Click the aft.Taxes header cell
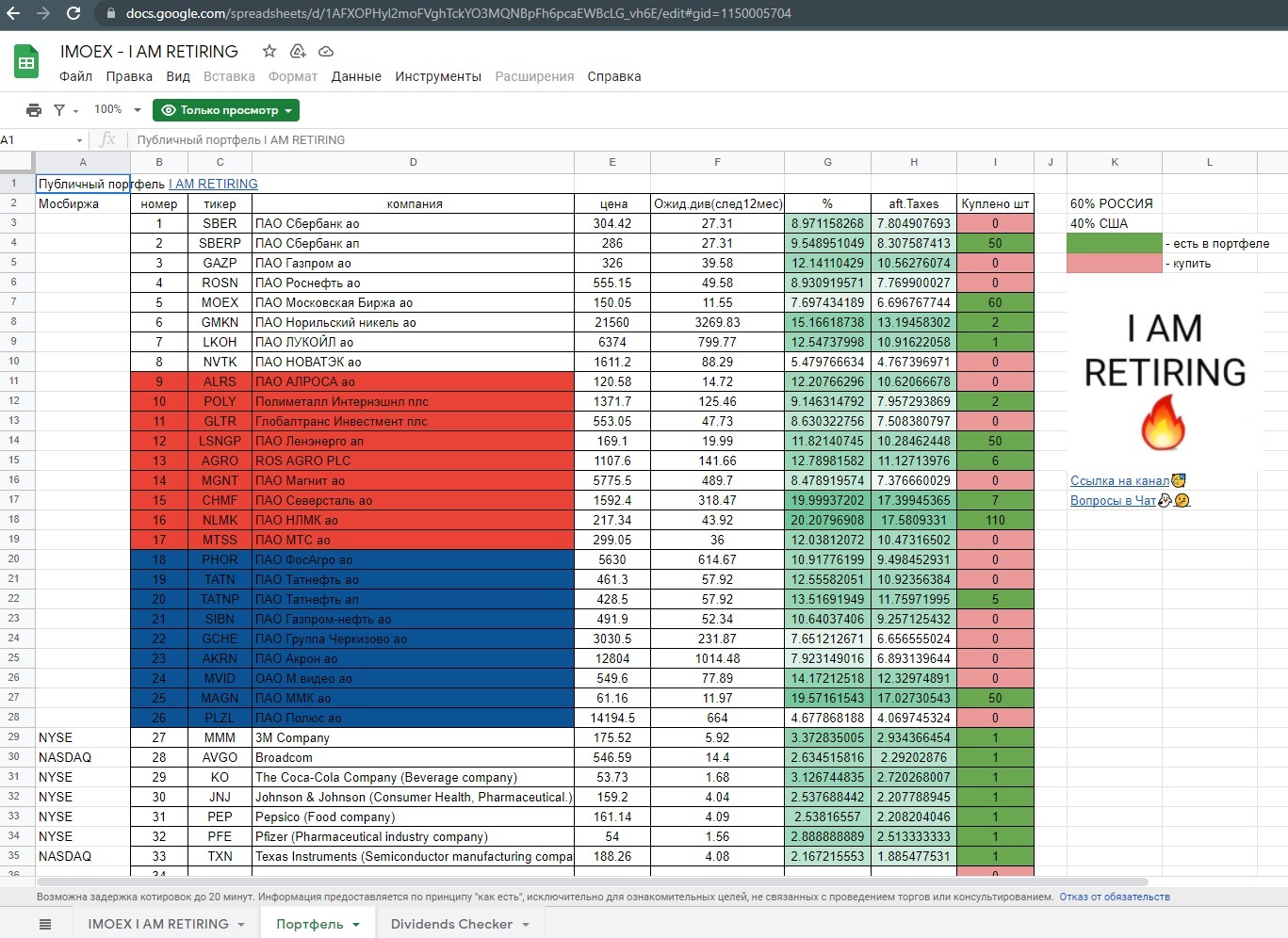Viewport: 1288px width, 938px height. [x=914, y=203]
